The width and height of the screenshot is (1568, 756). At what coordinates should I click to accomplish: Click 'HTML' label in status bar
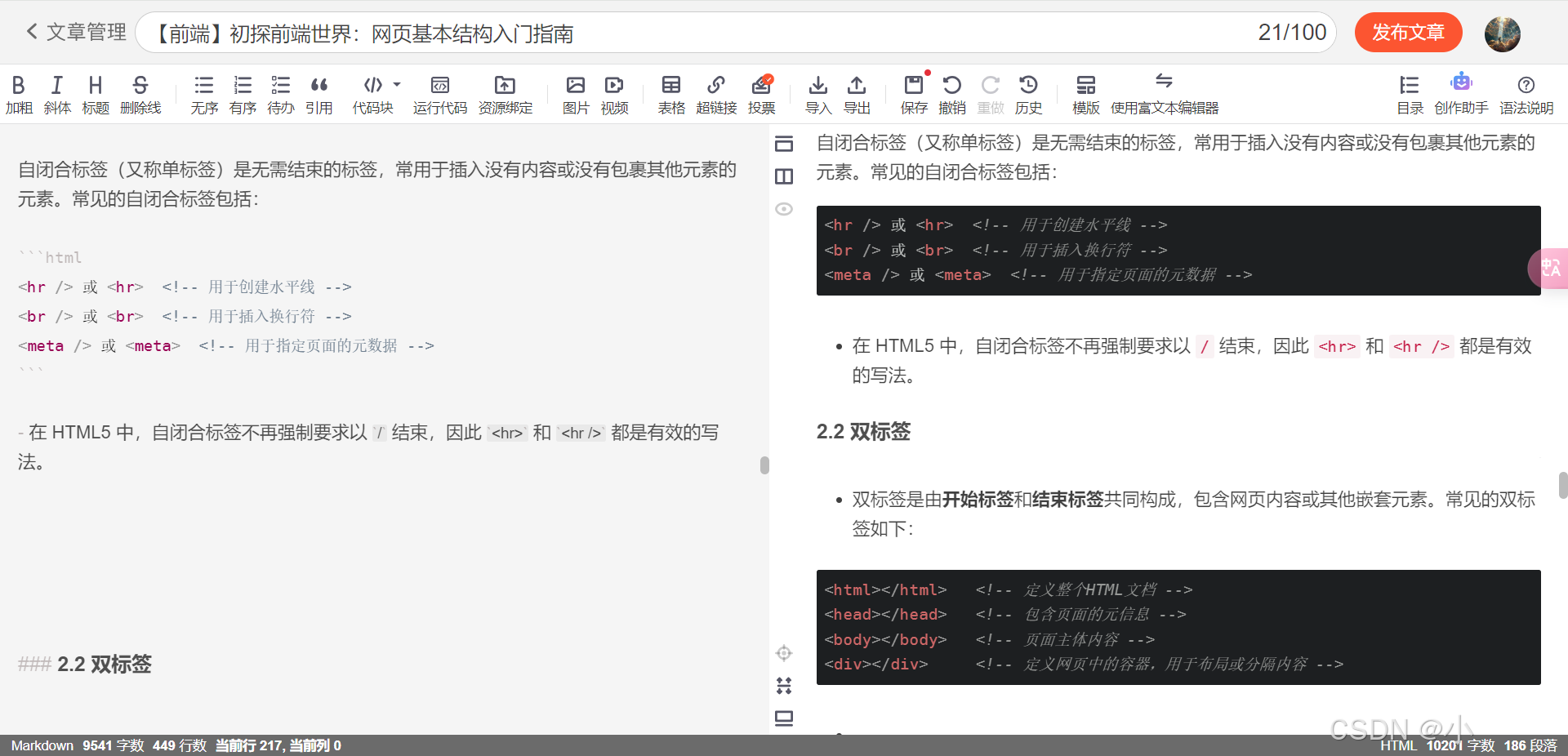click(x=1398, y=745)
